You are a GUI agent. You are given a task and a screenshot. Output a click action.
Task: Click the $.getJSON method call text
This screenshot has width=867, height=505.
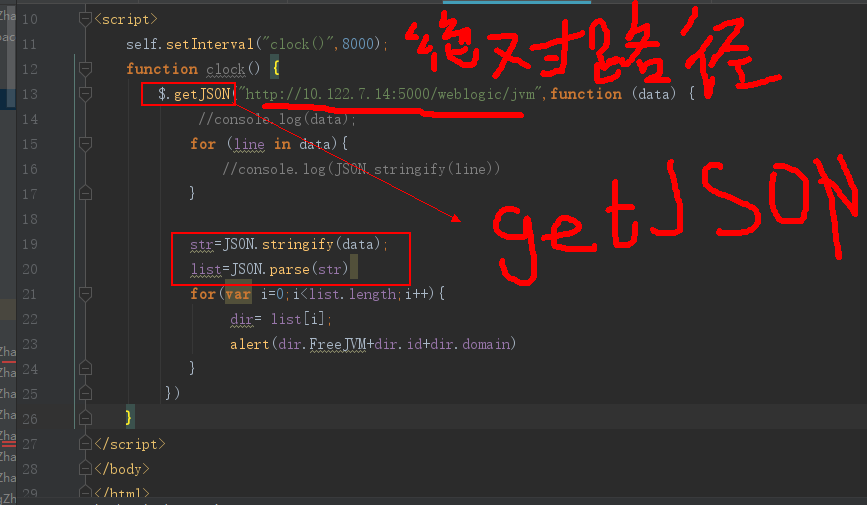(x=194, y=95)
